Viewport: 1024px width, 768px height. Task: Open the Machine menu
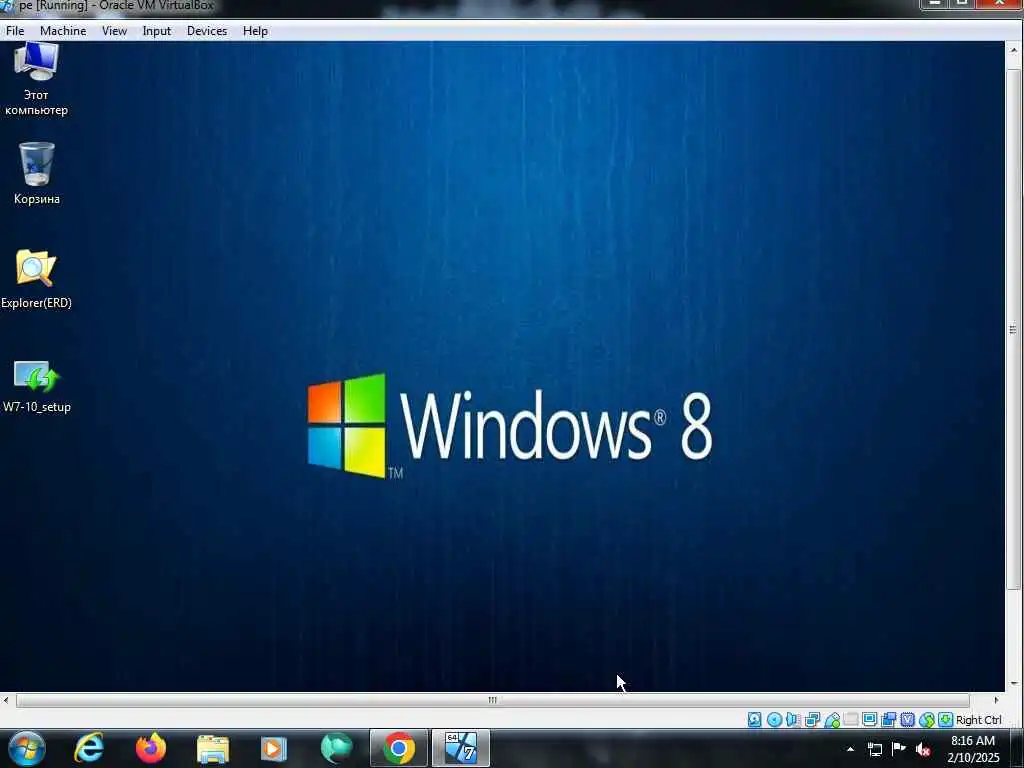tap(63, 31)
